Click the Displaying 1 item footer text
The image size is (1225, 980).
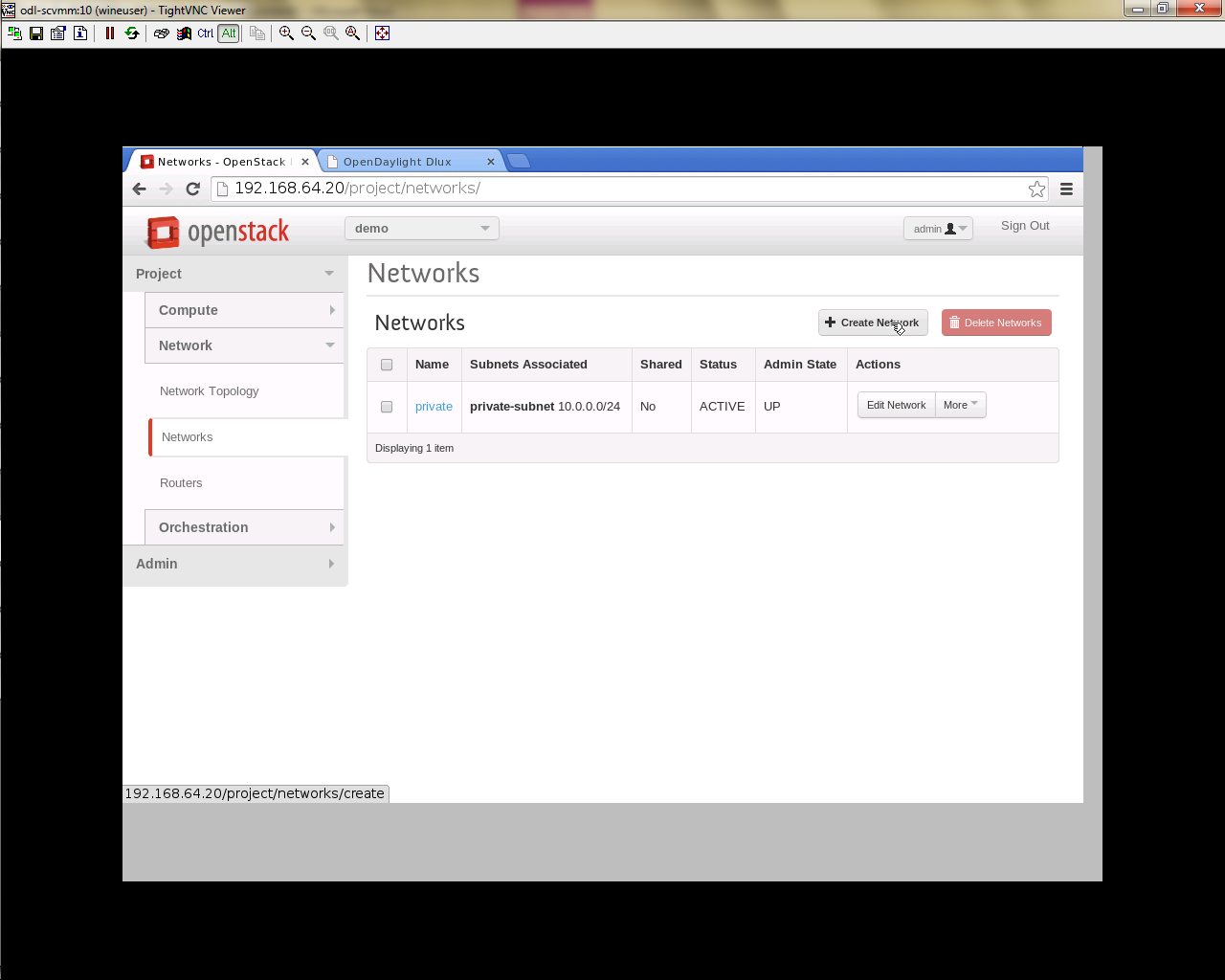click(x=414, y=448)
